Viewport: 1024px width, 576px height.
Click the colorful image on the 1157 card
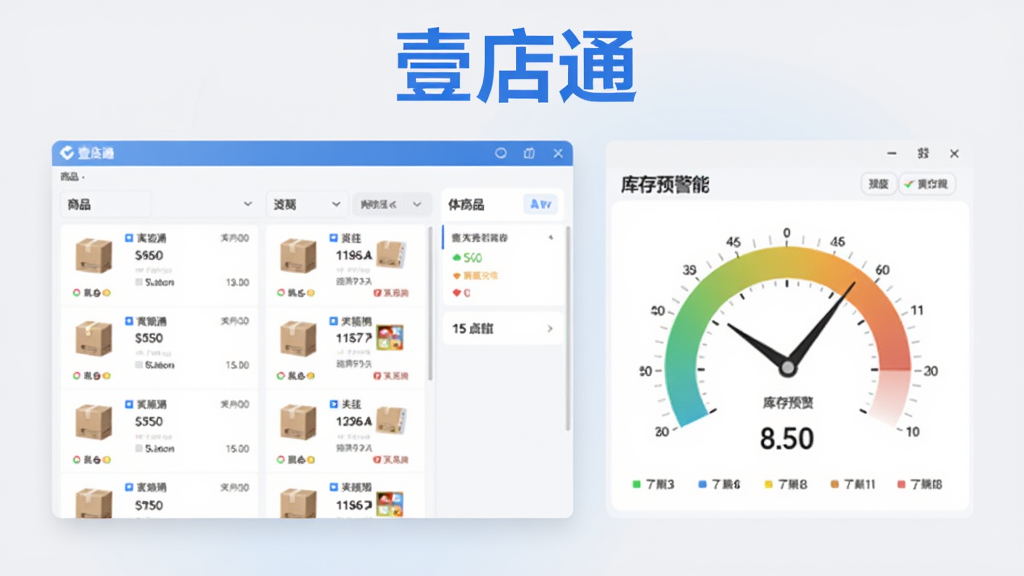(390, 338)
